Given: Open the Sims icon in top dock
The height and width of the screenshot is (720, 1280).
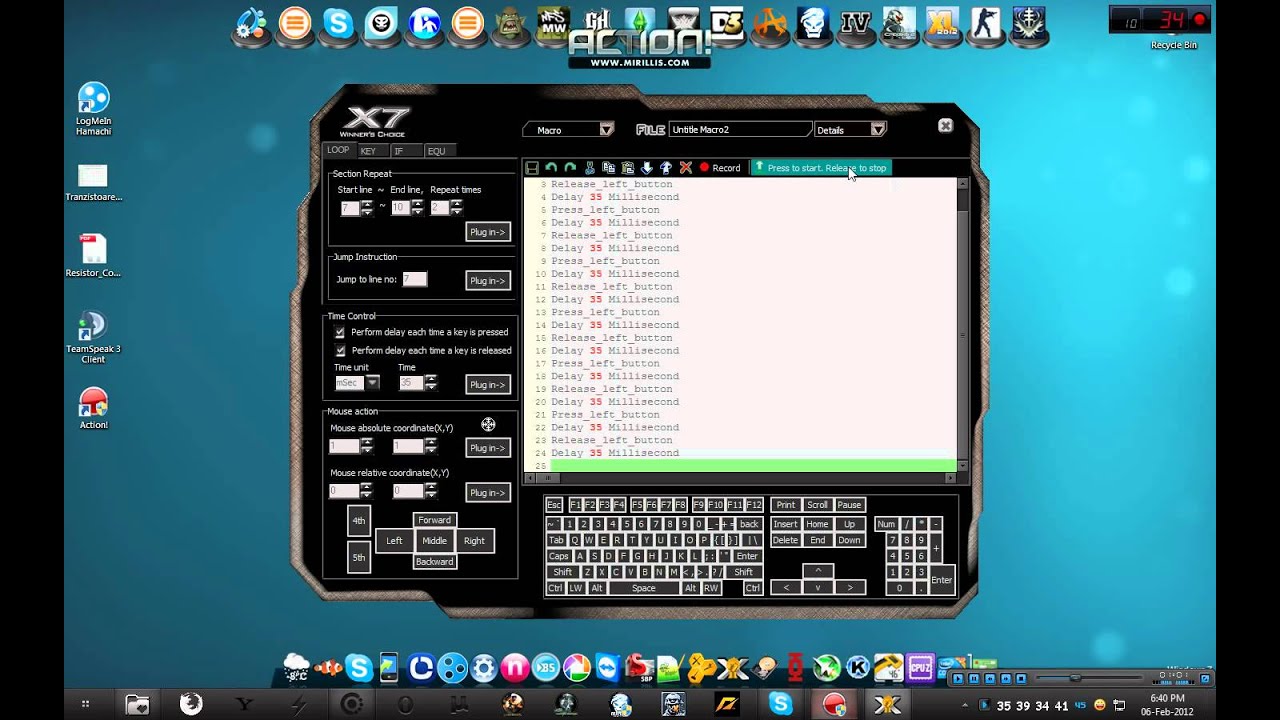Looking at the screenshot, I should click(x=640, y=23).
